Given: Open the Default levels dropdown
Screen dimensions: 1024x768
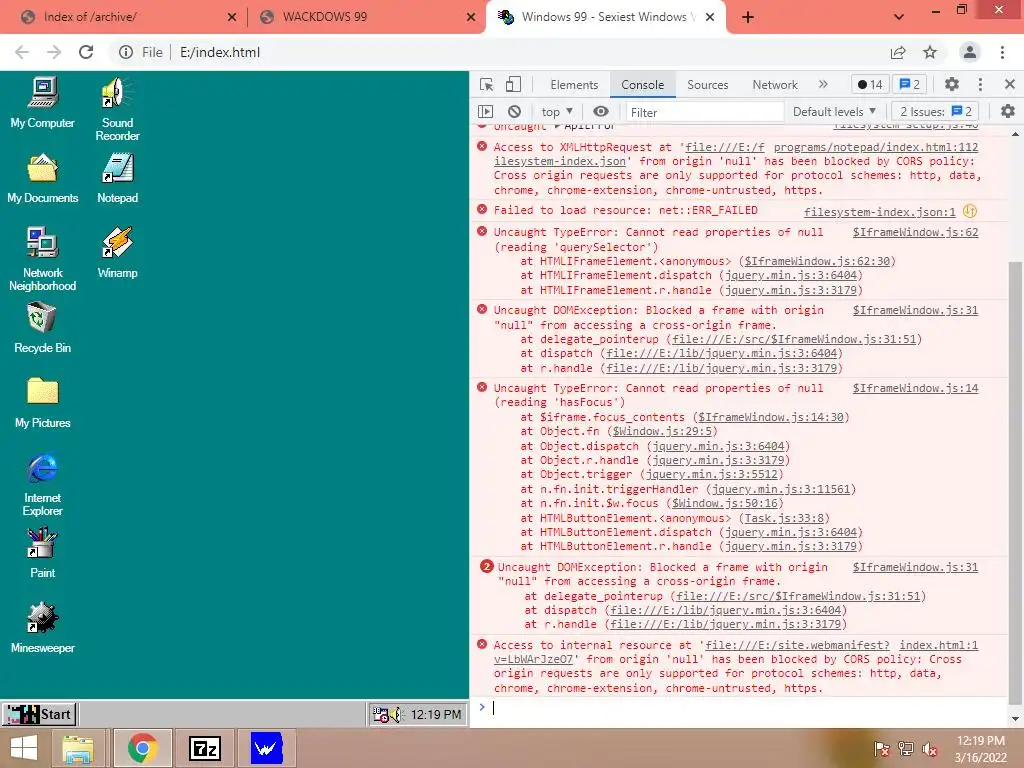Looking at the screenshot, I should (x=834, y=112).
